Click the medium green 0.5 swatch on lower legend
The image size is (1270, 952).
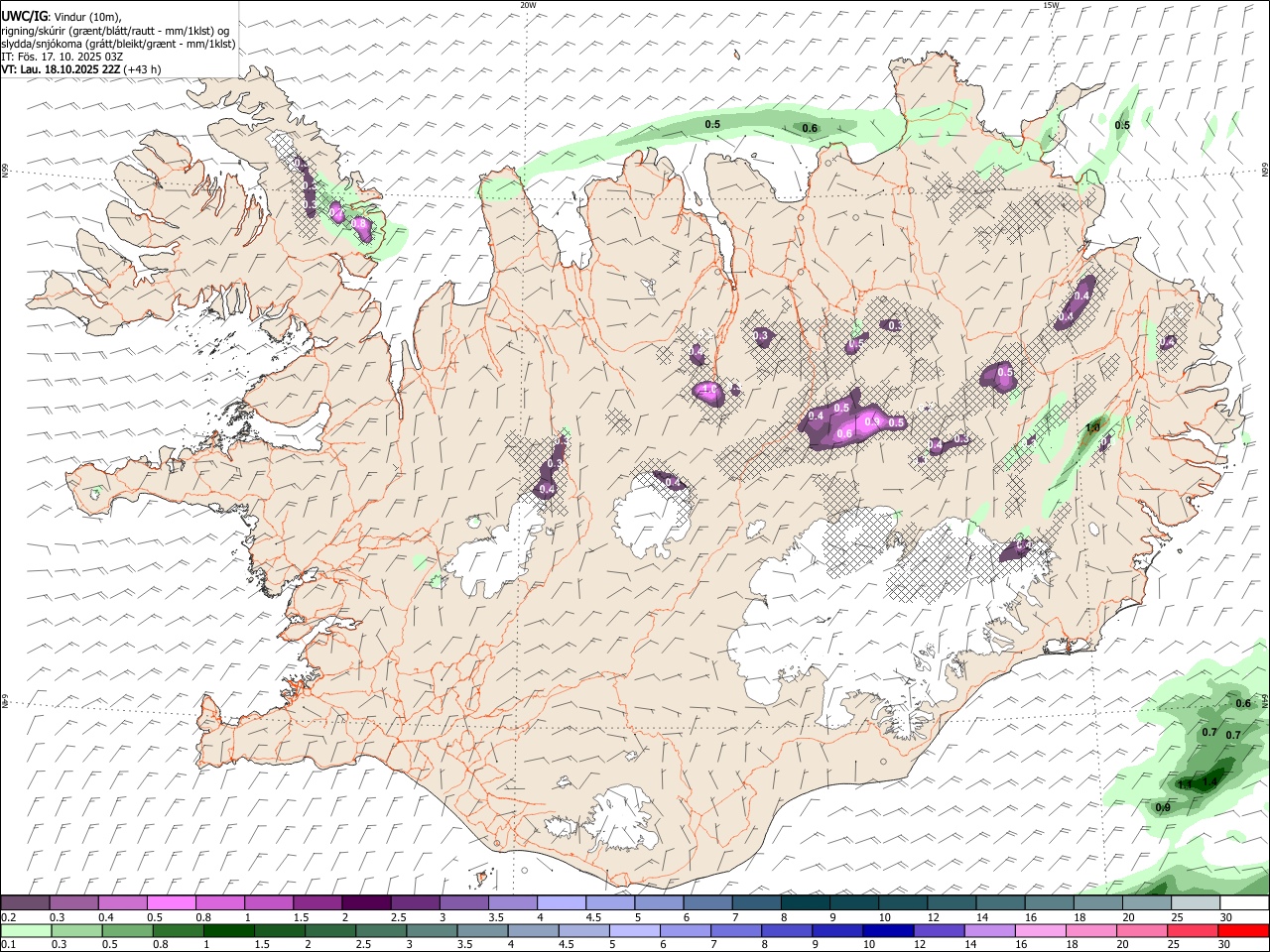tap(127, 930)
